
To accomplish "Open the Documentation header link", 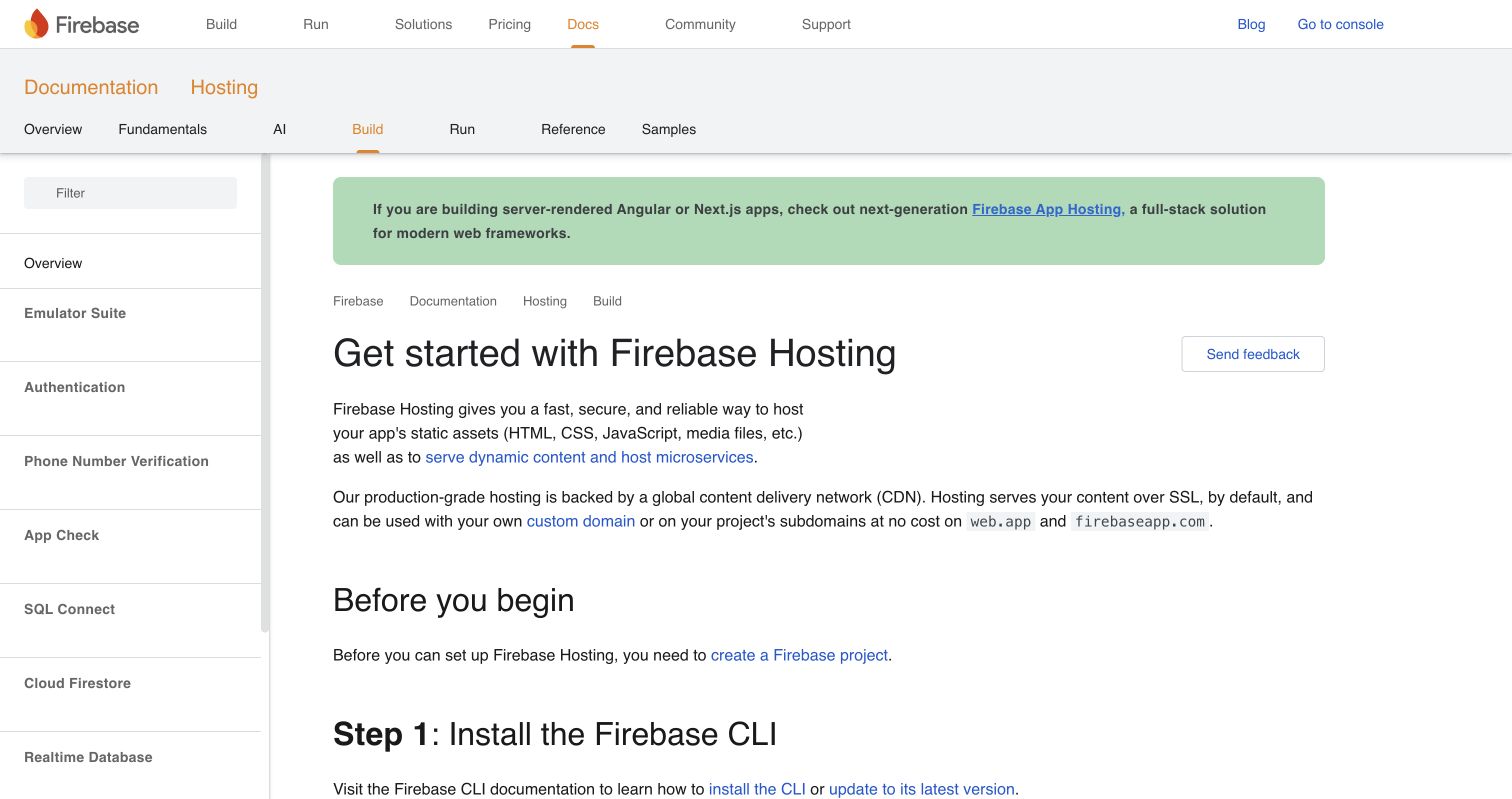I will [x=91, y=87].
